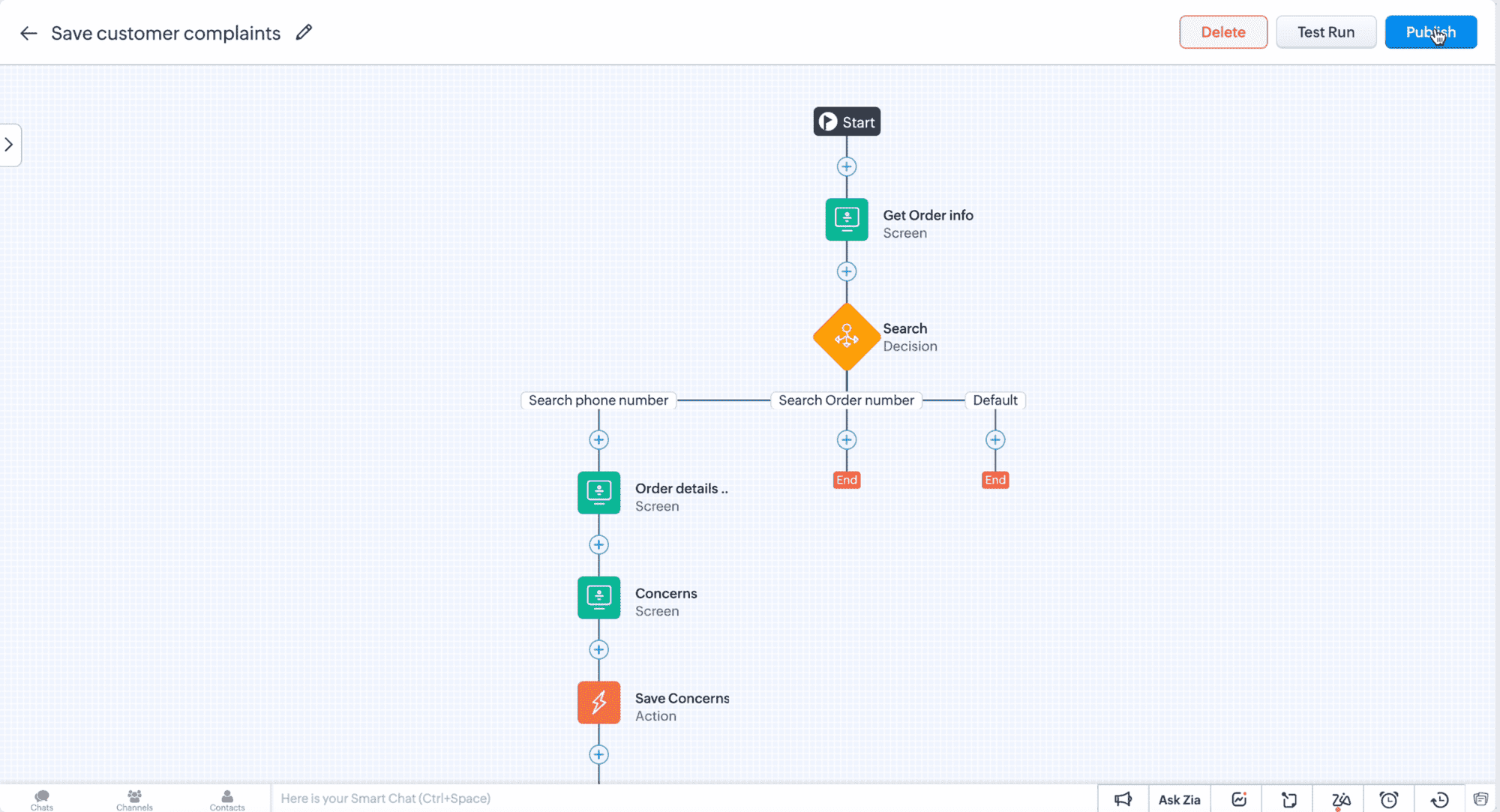1500x812 pixels.
Task: Click the Search Decision diamond icon
Action: tap(847, 337)
